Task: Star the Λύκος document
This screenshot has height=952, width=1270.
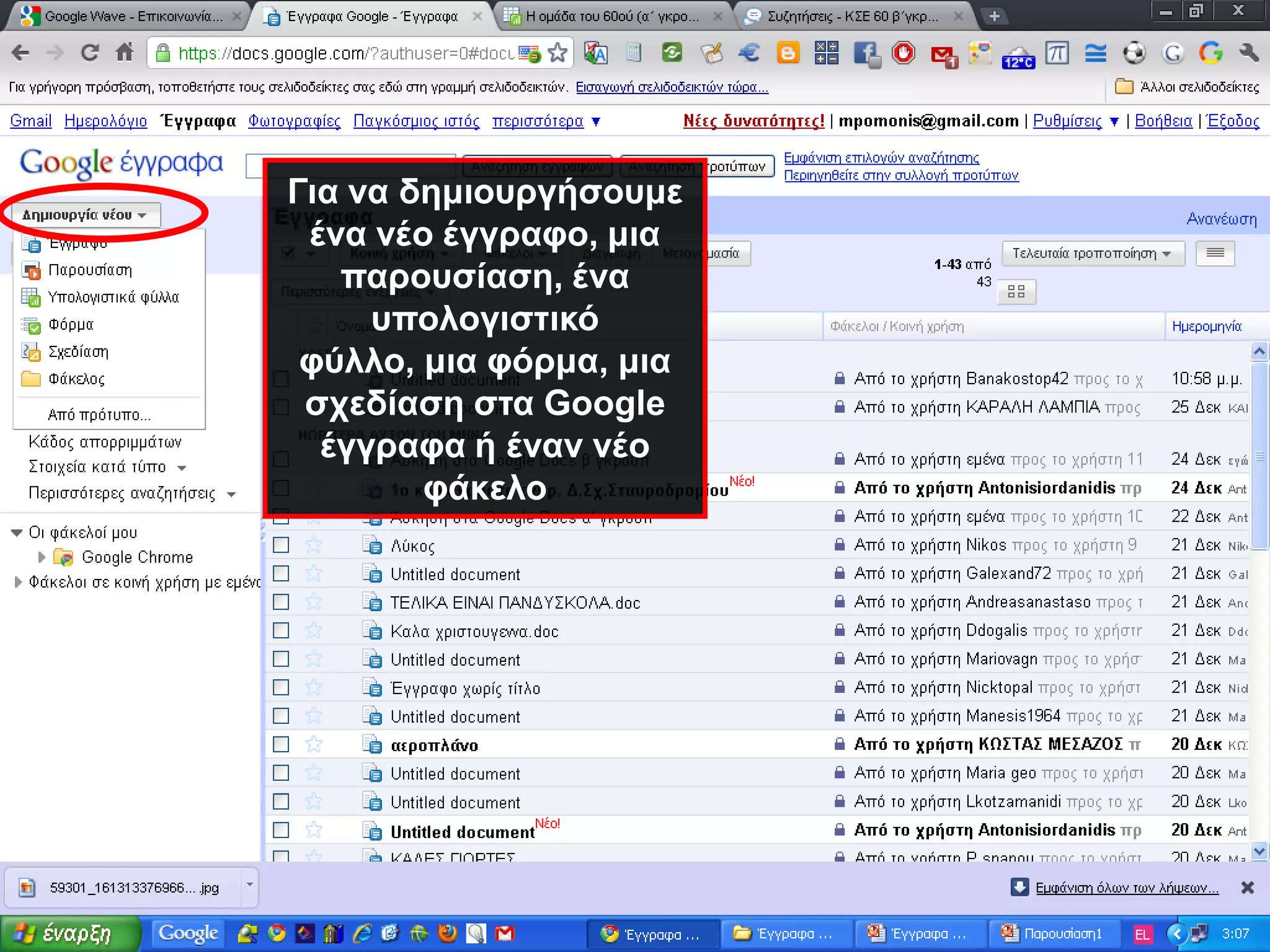Action: (314, 545)
